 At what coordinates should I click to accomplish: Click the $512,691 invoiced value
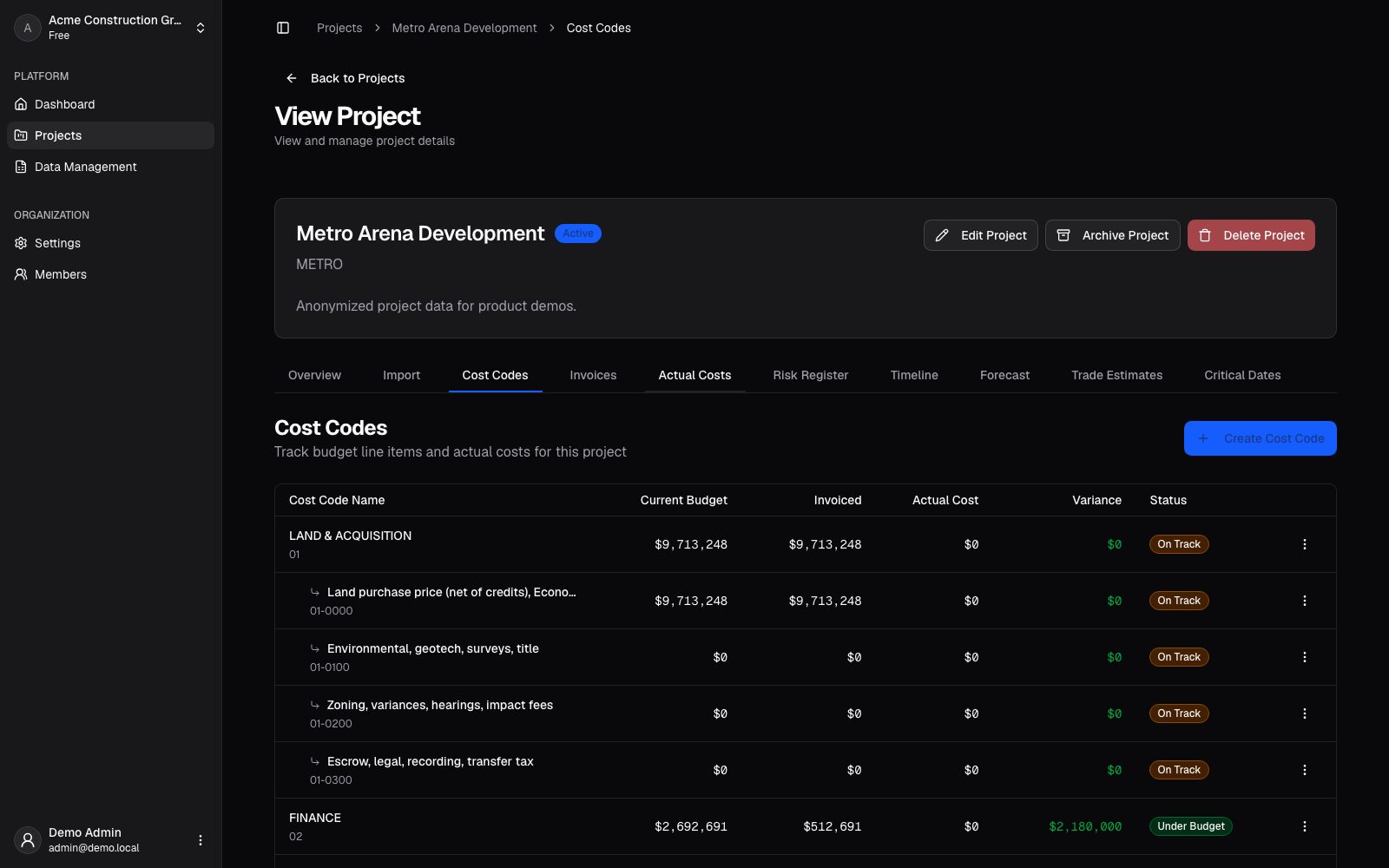[833, 826]
